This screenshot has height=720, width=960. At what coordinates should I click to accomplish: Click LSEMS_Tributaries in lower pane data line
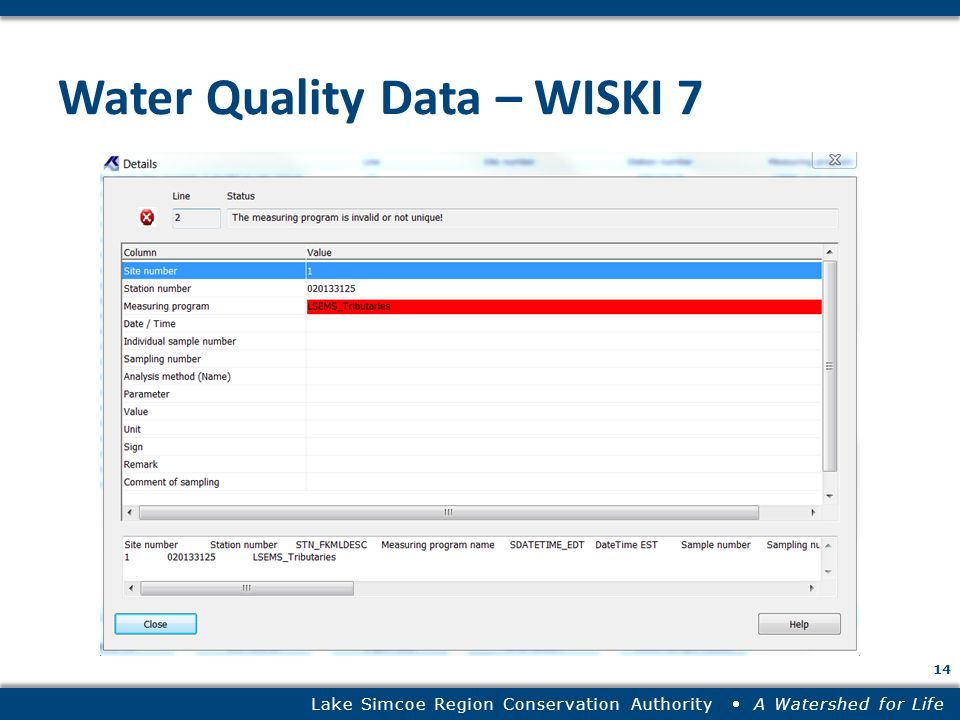pos(294,557)
